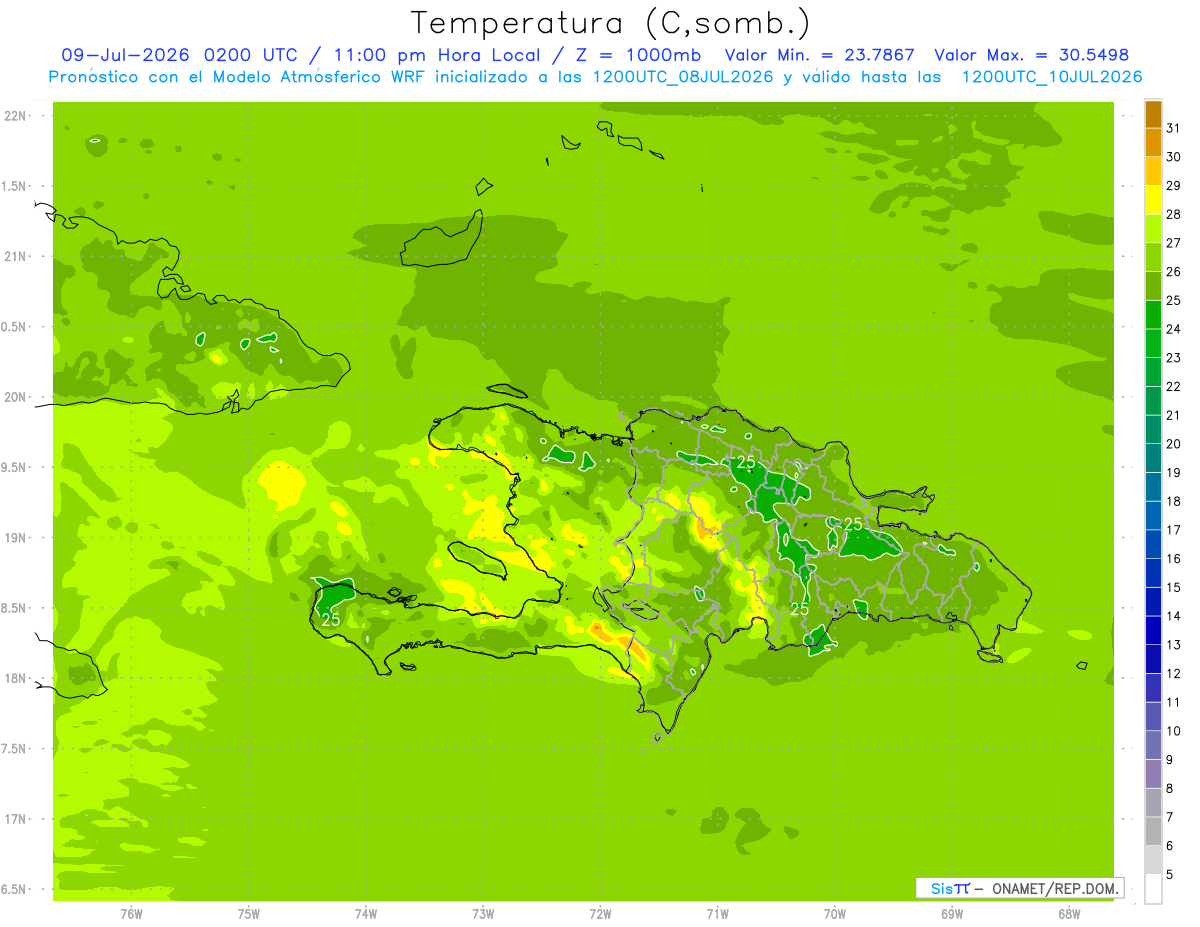Pick the dark blue legend swatch between 13 and 14
Viewport: 1200px width, 927px height.
[x=1153, y=630]
